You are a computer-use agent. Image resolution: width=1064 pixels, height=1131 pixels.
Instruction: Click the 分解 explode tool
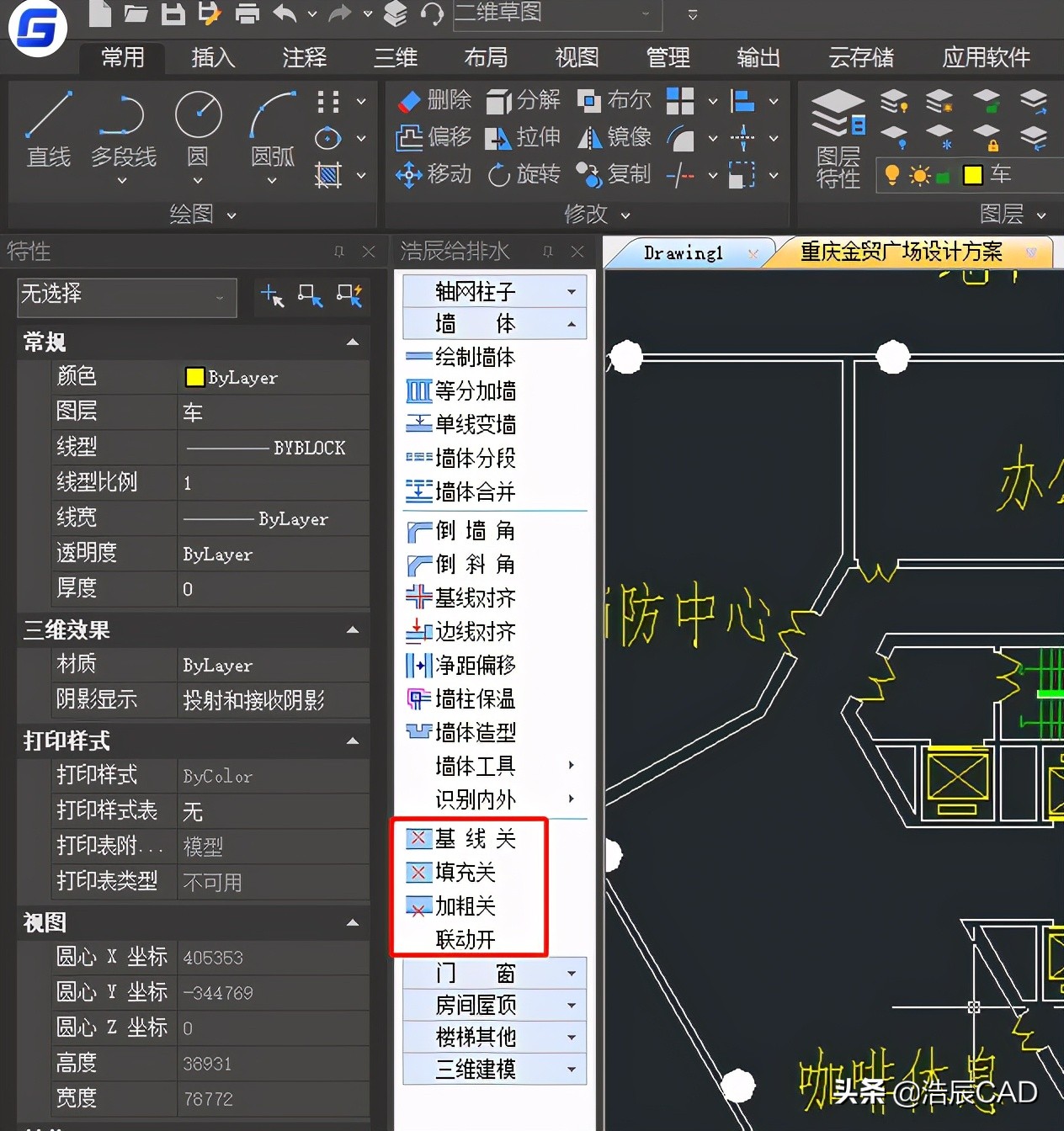pos(523,100)
